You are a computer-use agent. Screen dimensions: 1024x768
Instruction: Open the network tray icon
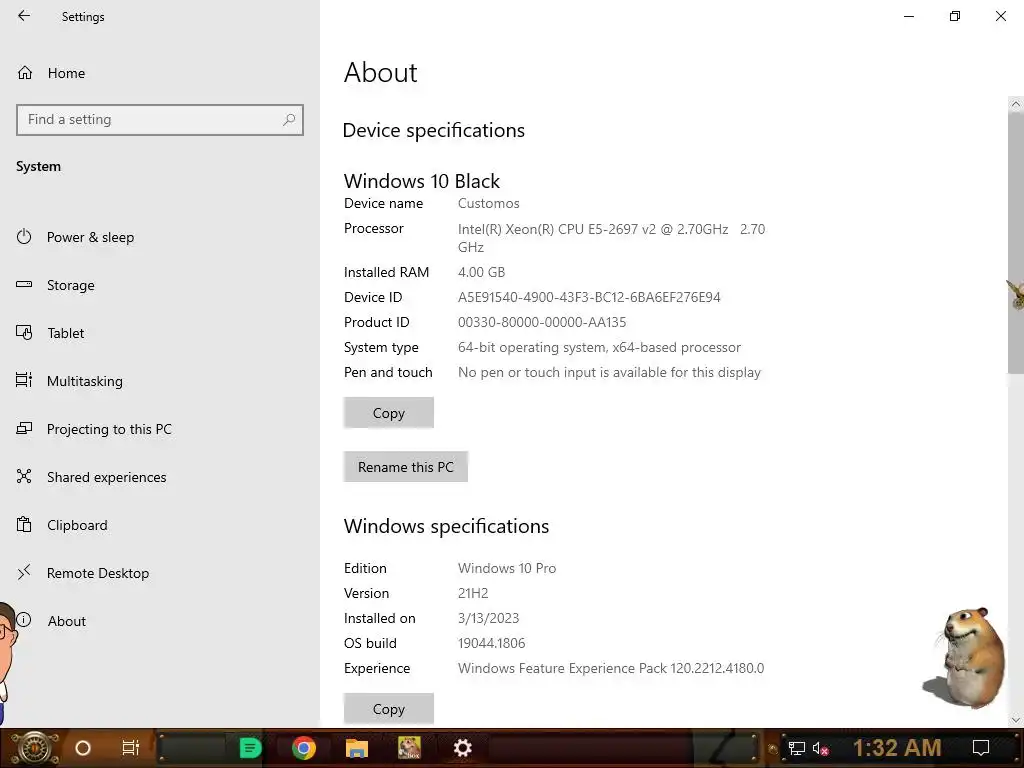797,748
